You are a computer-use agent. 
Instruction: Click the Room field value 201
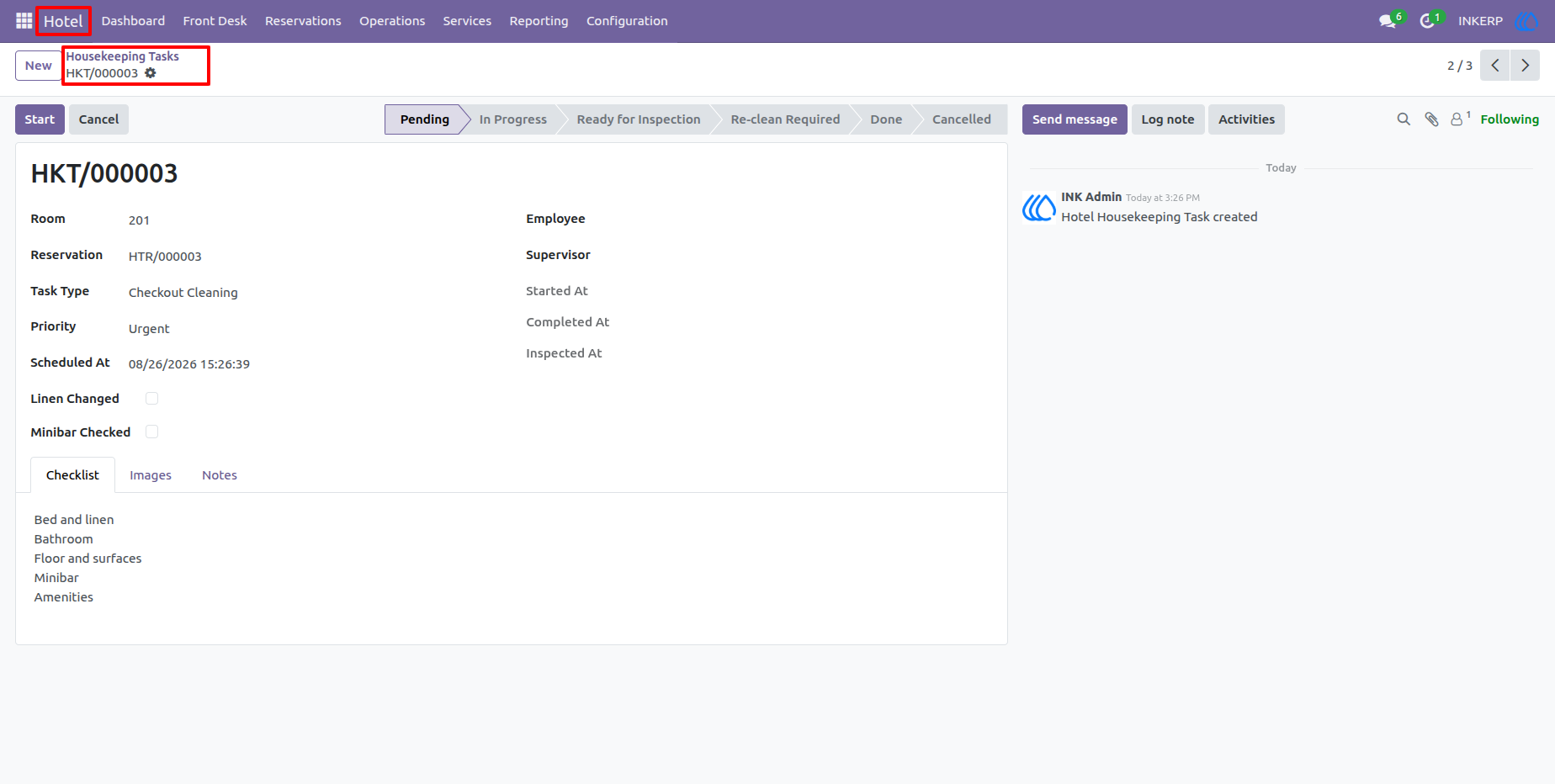tap(139, 220)
